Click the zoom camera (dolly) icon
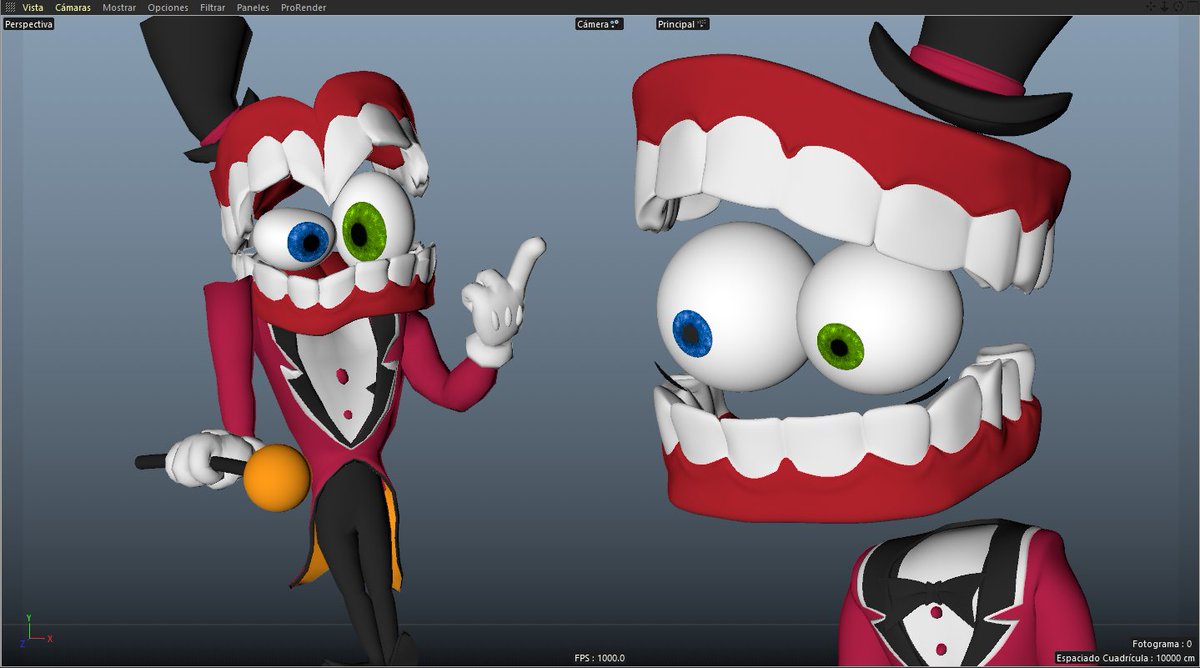 (x=1164, y=7)
